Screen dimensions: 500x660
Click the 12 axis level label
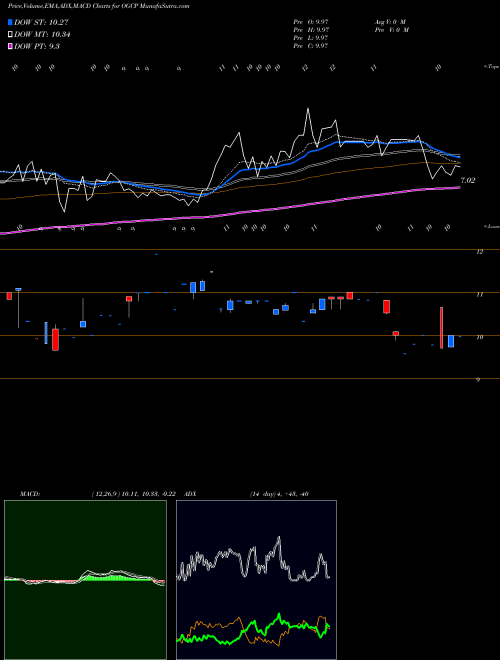[x=479, y=252]
